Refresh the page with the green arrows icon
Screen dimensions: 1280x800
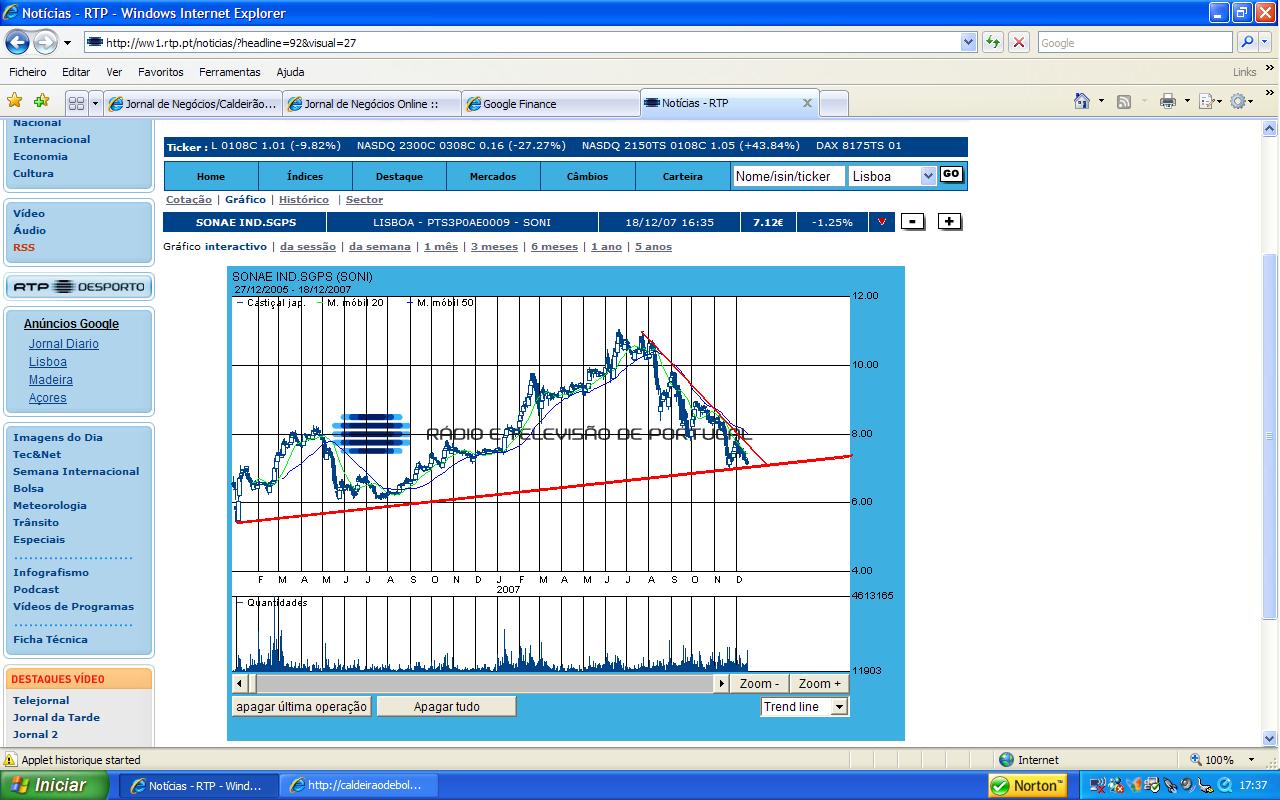[x=992, y=42]
